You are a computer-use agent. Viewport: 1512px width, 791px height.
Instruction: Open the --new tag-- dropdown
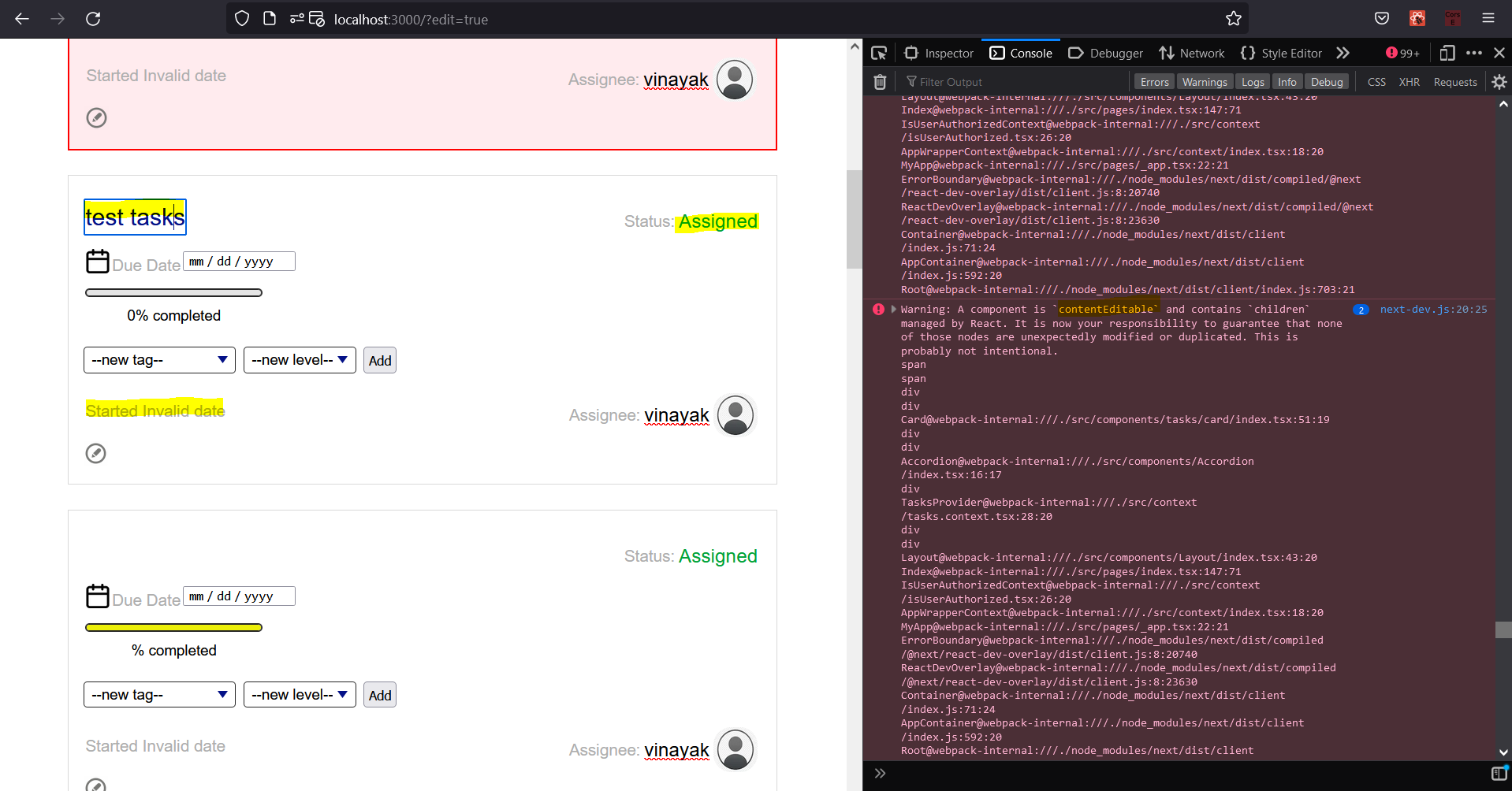point(158,360)
